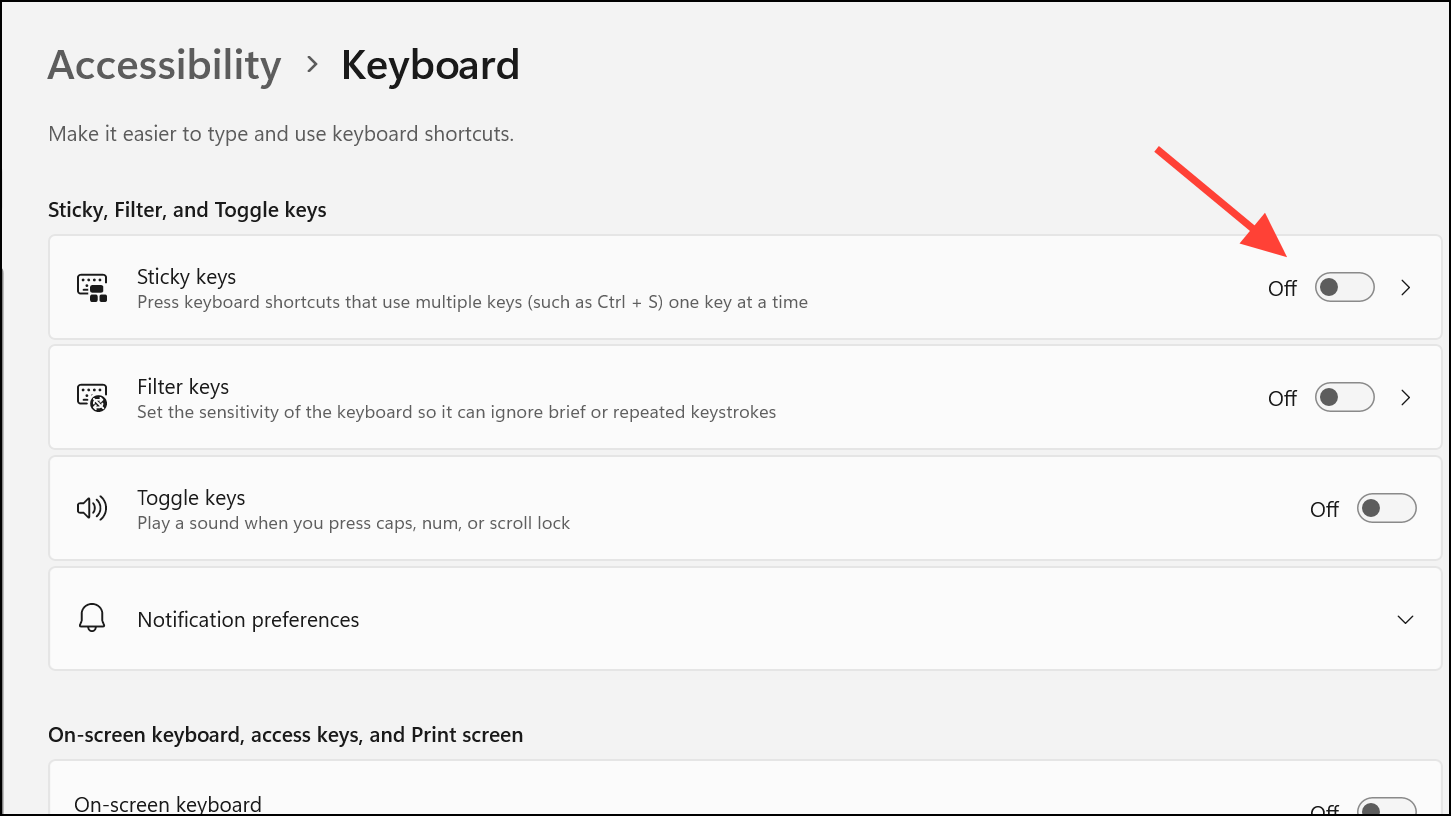The image size is (1451, 816).
Task: Toggle the On-screen keyboard switch
Action: point(1386,808)
